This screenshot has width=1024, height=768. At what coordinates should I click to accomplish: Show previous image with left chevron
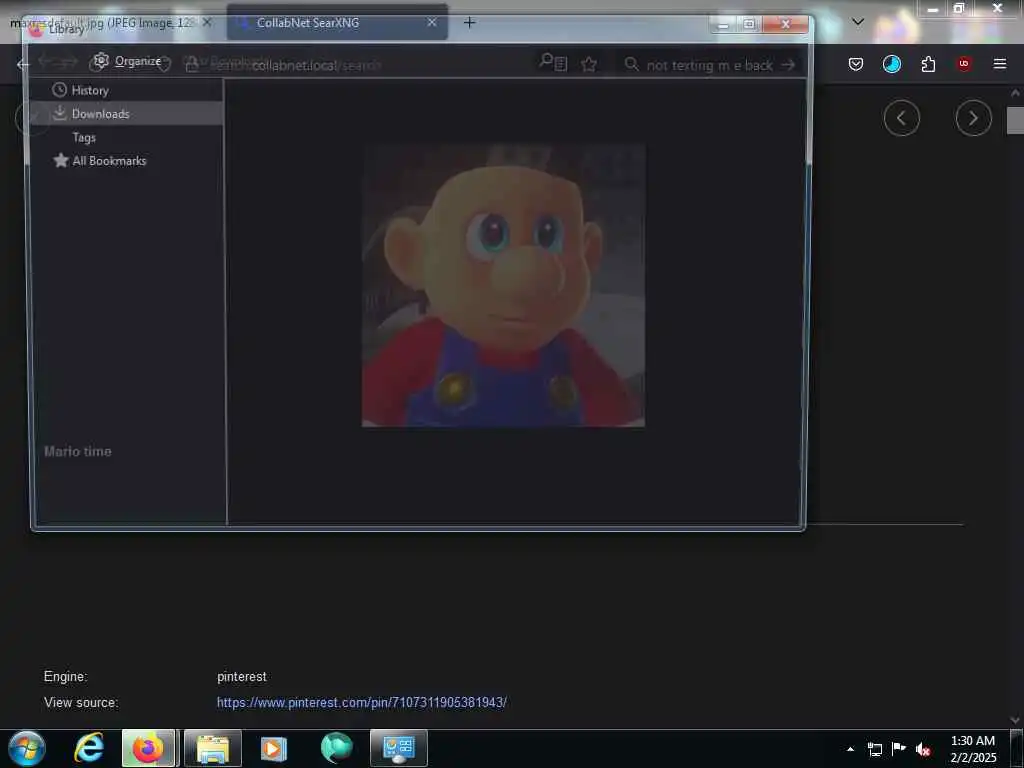[901, 118]
